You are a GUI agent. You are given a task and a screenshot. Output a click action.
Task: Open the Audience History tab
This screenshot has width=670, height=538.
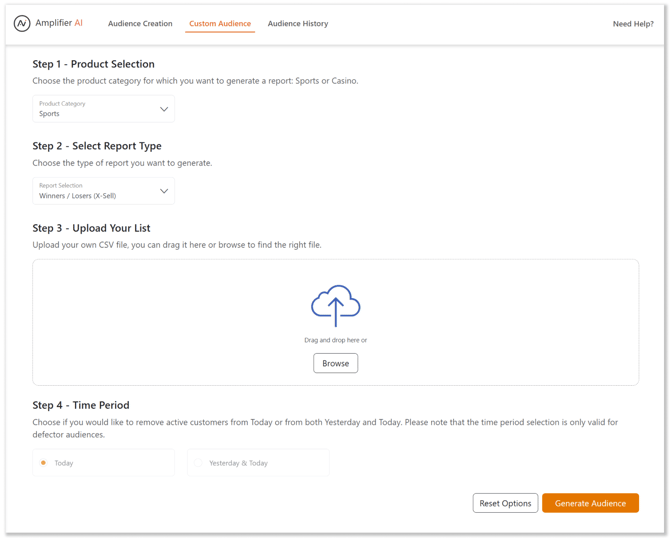coord(297,24)
